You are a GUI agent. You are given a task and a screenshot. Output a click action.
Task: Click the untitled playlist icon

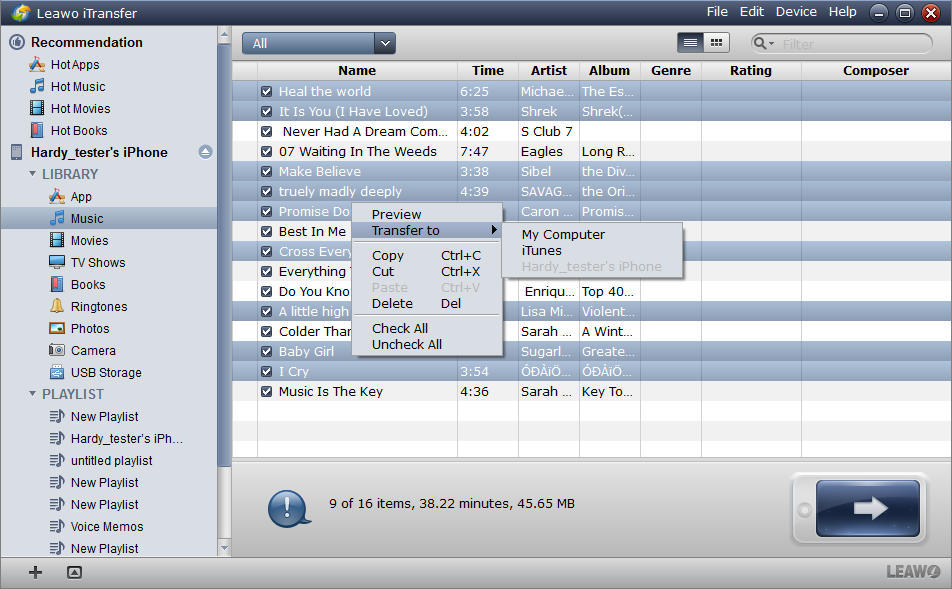pyautogui.click(x=57, y=460)
